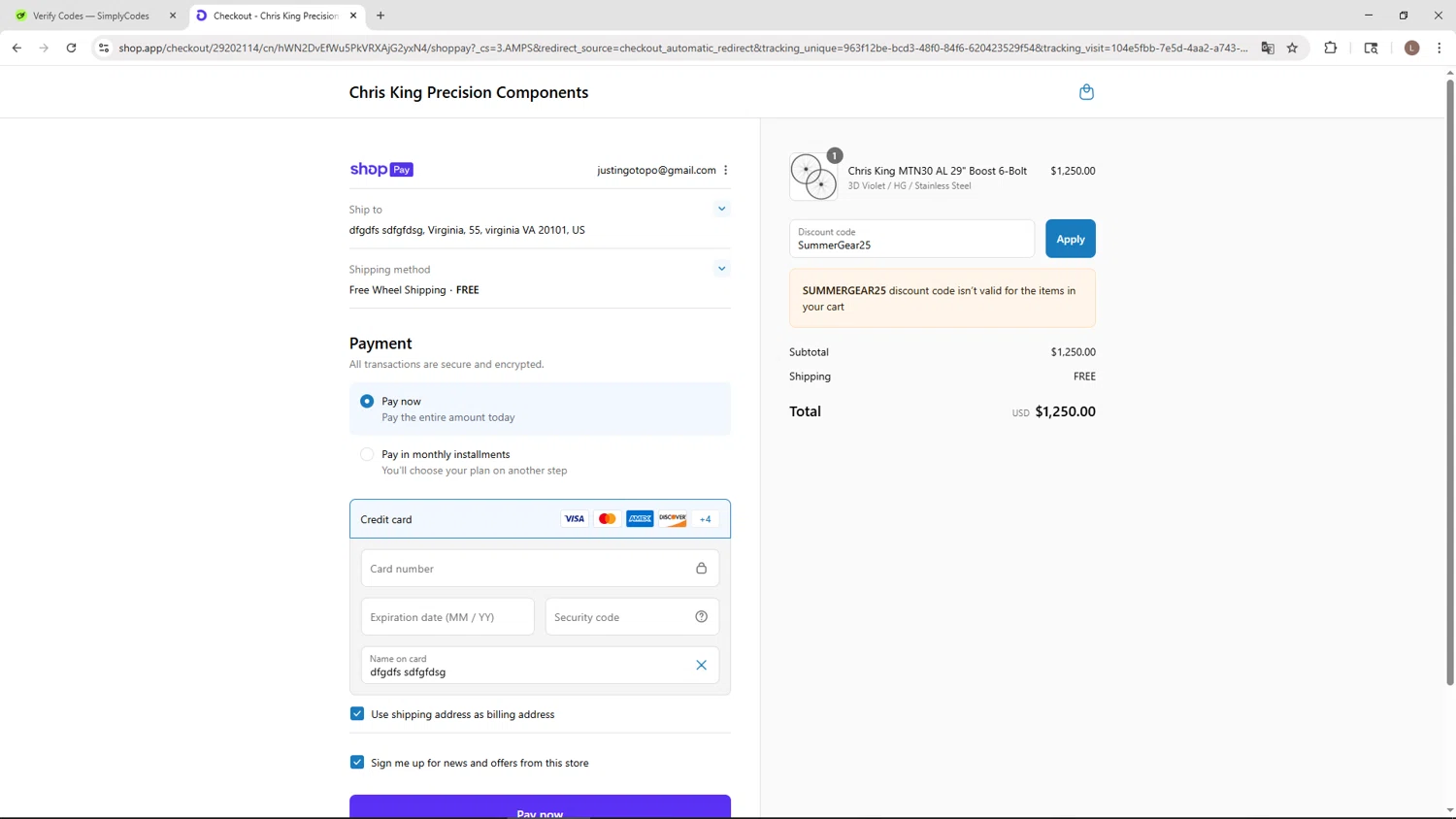The height and width of the screenshot is (819, 1456).
Task: Click the card number lock icon
Action: point(701,569)
